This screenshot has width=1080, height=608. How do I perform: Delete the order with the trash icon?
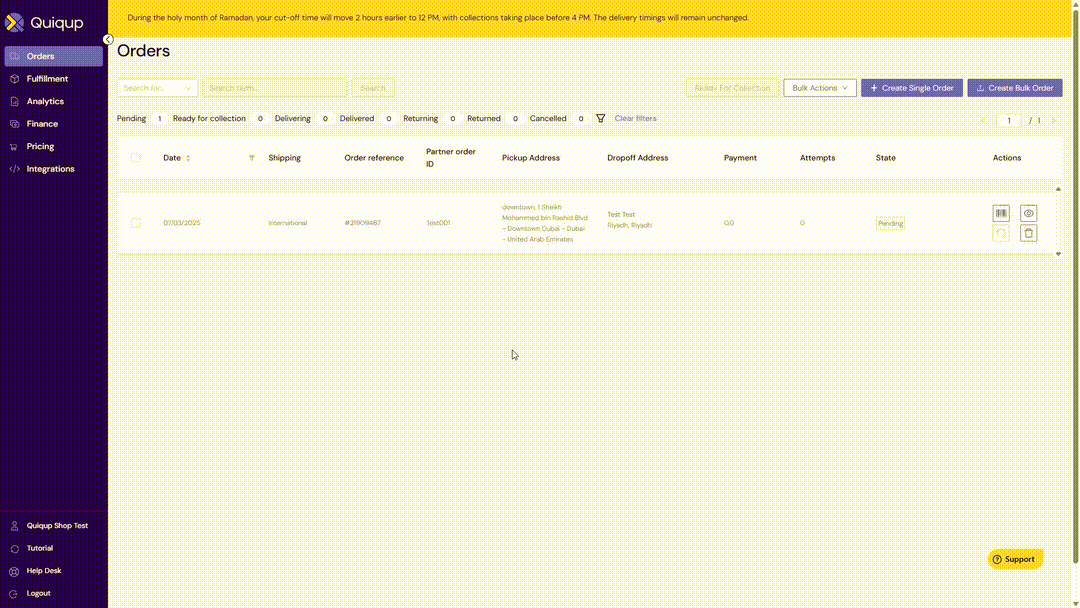pos(1028,233)
